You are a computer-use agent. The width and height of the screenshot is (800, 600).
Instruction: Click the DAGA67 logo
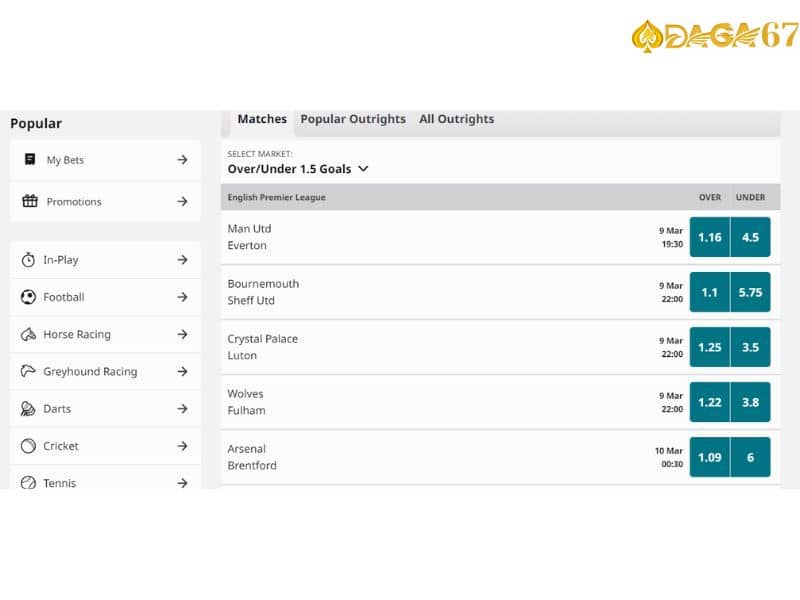[x=715, y=36]
